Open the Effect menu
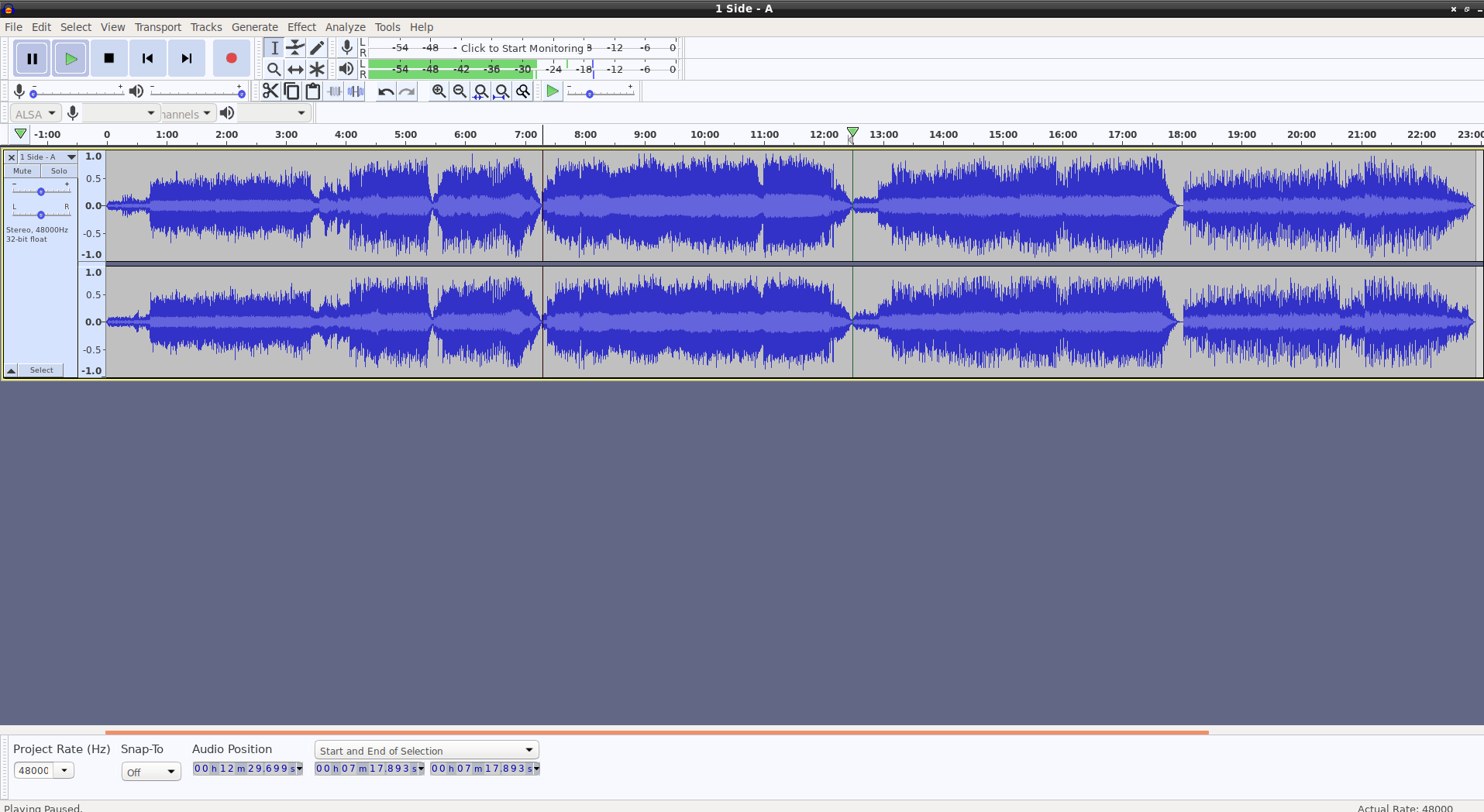 click(x=301, y=27)
